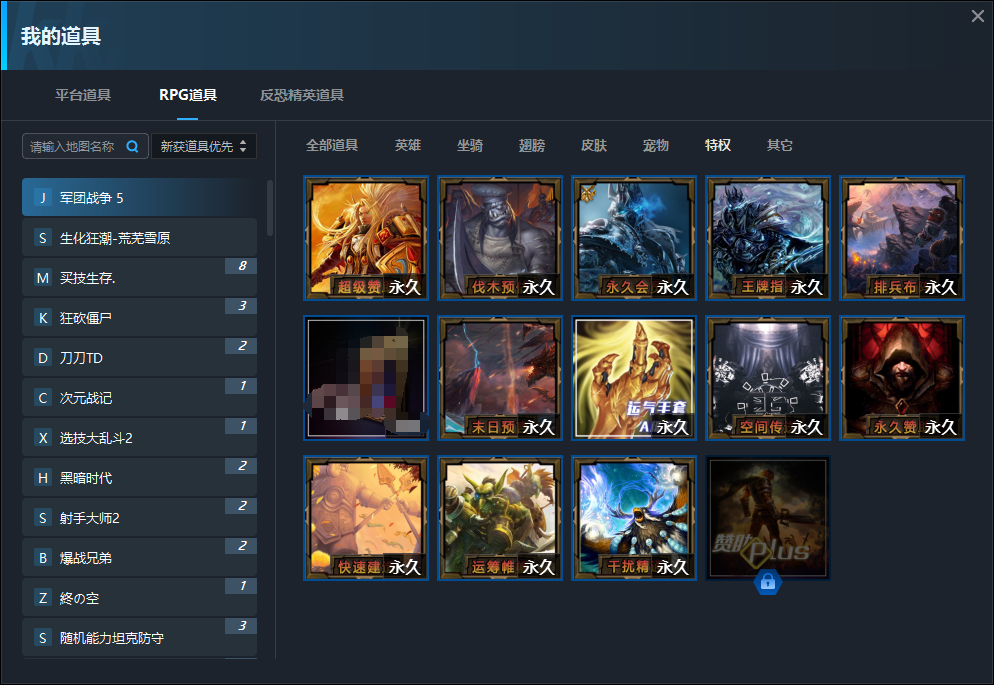This screenshot has height=685, width=994.
Task: Select the RPG道具 tab
Action: click(x=188, y=95)
